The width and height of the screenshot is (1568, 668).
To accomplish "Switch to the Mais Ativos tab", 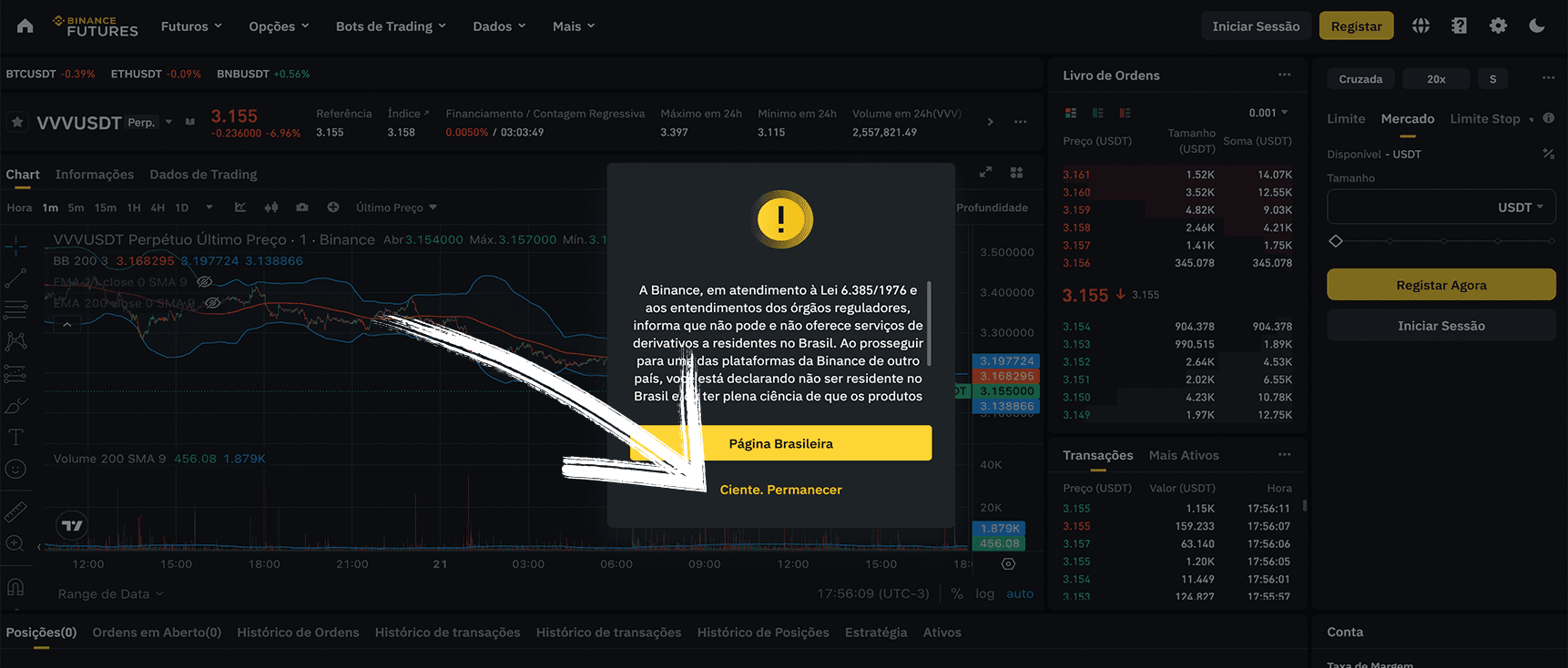I will [x=1184, y=455].
